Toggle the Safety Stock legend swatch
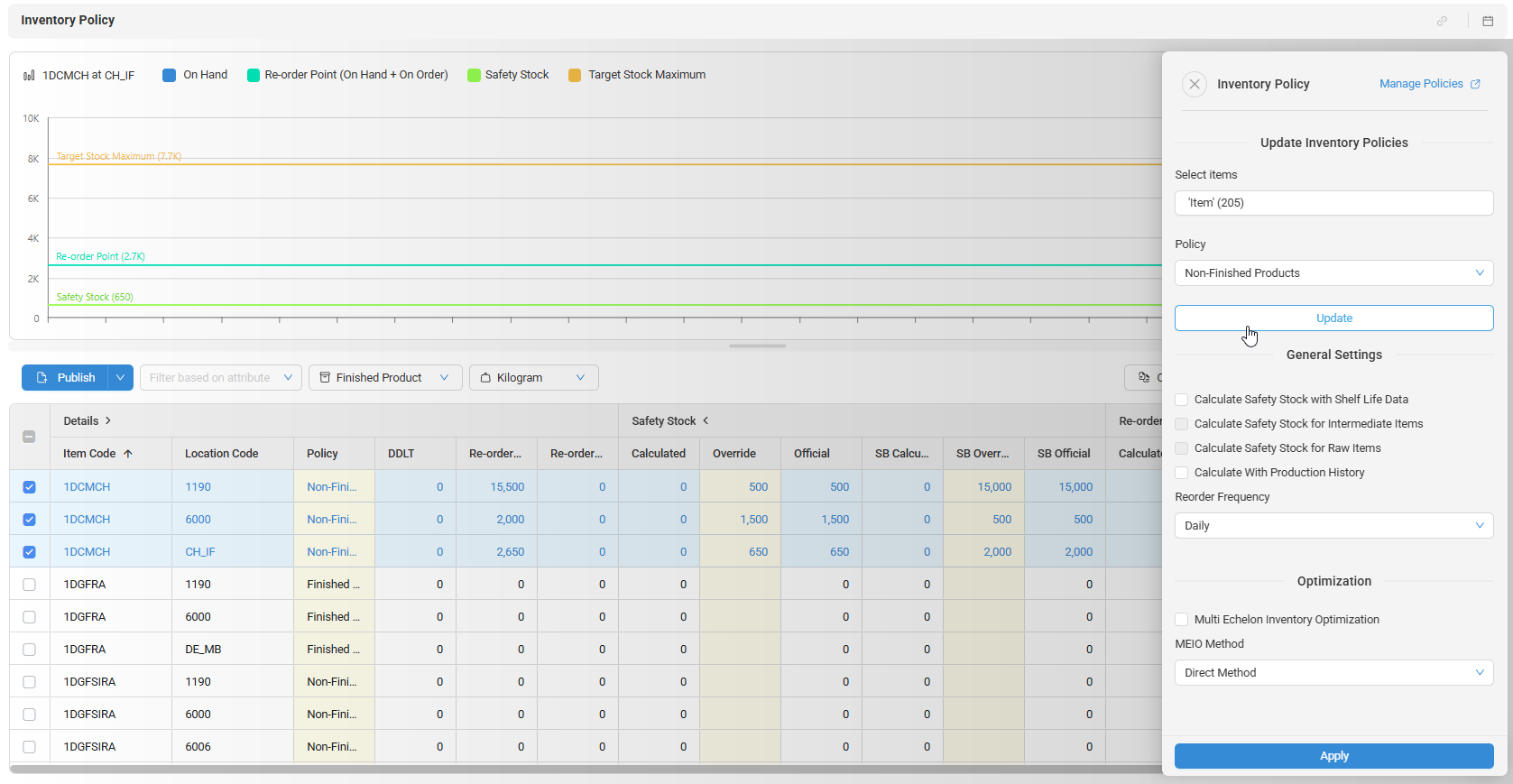Viewport: 1513px width, 784px height. [x=474, y=75]
